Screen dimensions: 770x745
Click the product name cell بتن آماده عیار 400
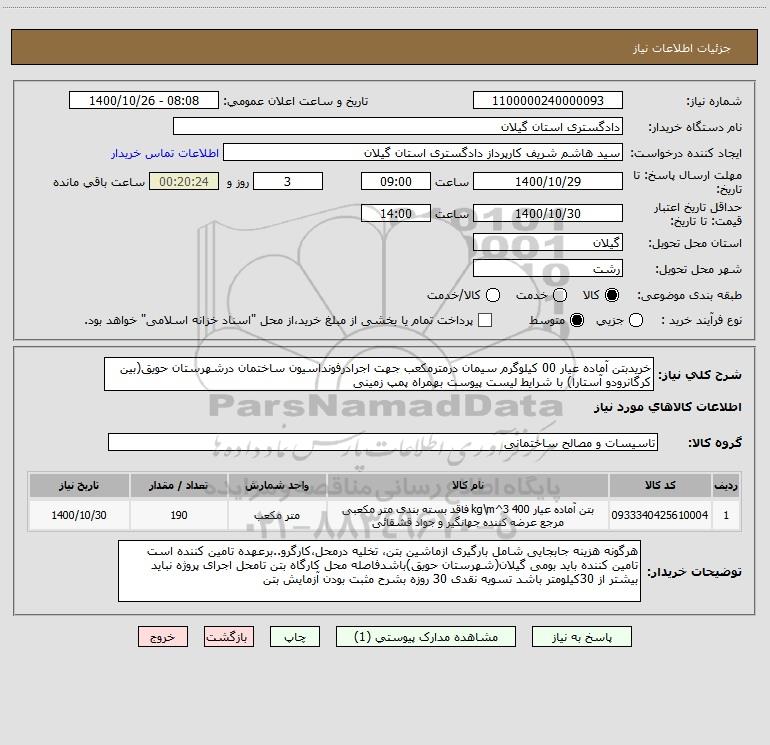pos(468,516)
